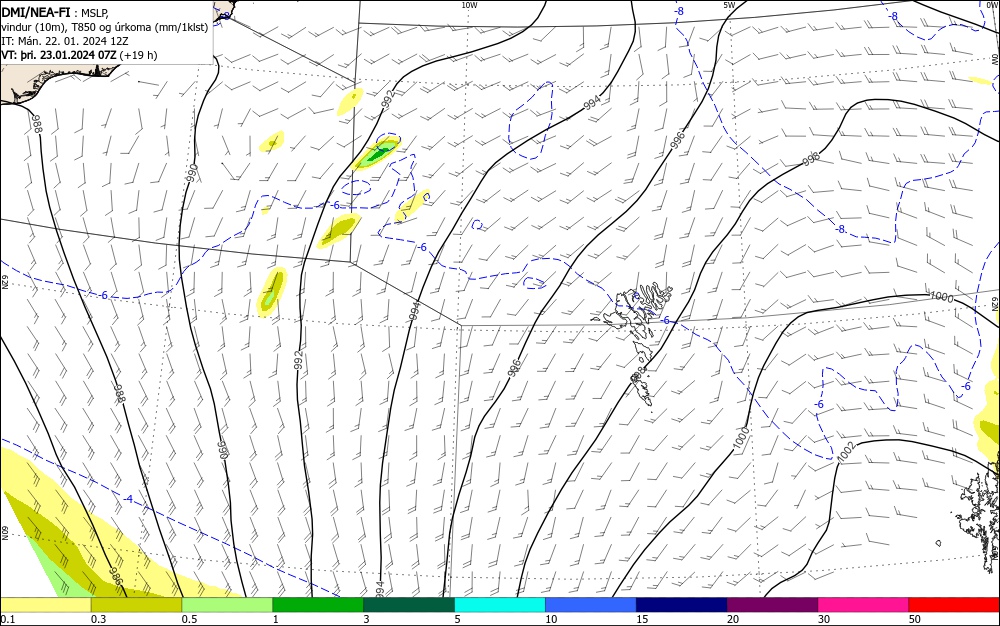Image resolution: width=1000 pixels, height=626 pixels.
Task: Pick the dark green 3–5 legend swatch
Action: pyautogui.click(x=409, y=605)
